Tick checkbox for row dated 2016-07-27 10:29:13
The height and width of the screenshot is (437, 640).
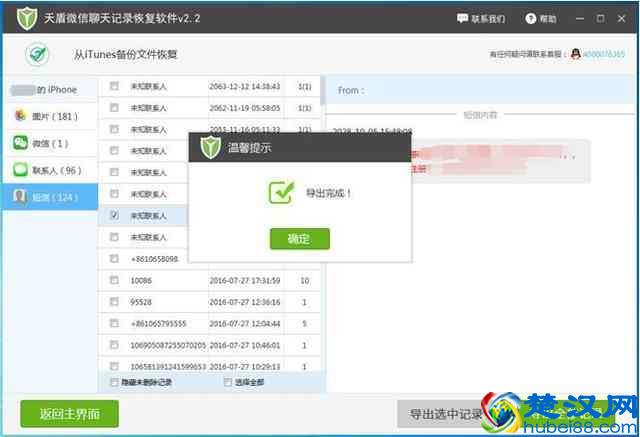click(x=114, y=366)
